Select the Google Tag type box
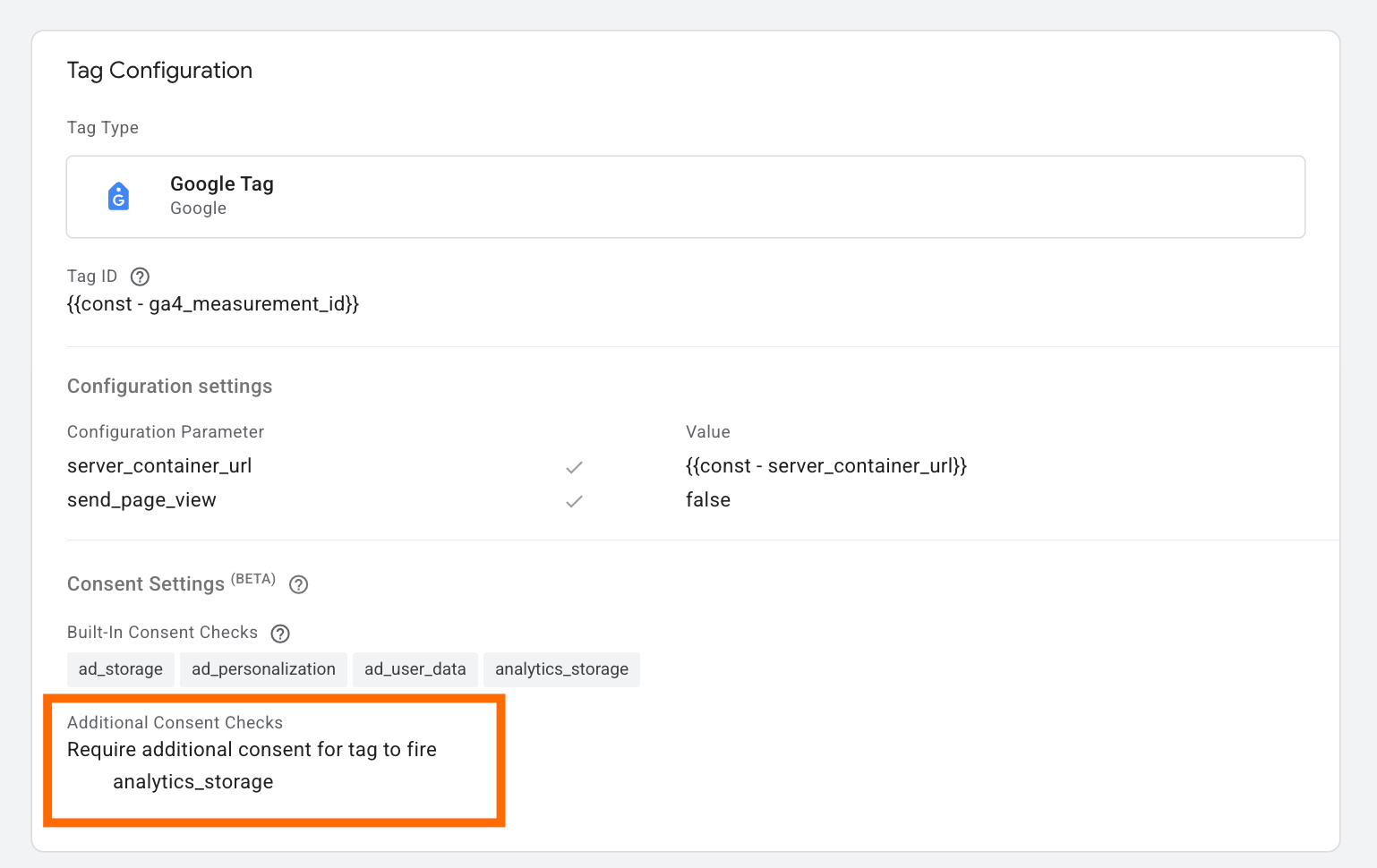The width and height of the screenshot is (1377, 868). point(686,197)
